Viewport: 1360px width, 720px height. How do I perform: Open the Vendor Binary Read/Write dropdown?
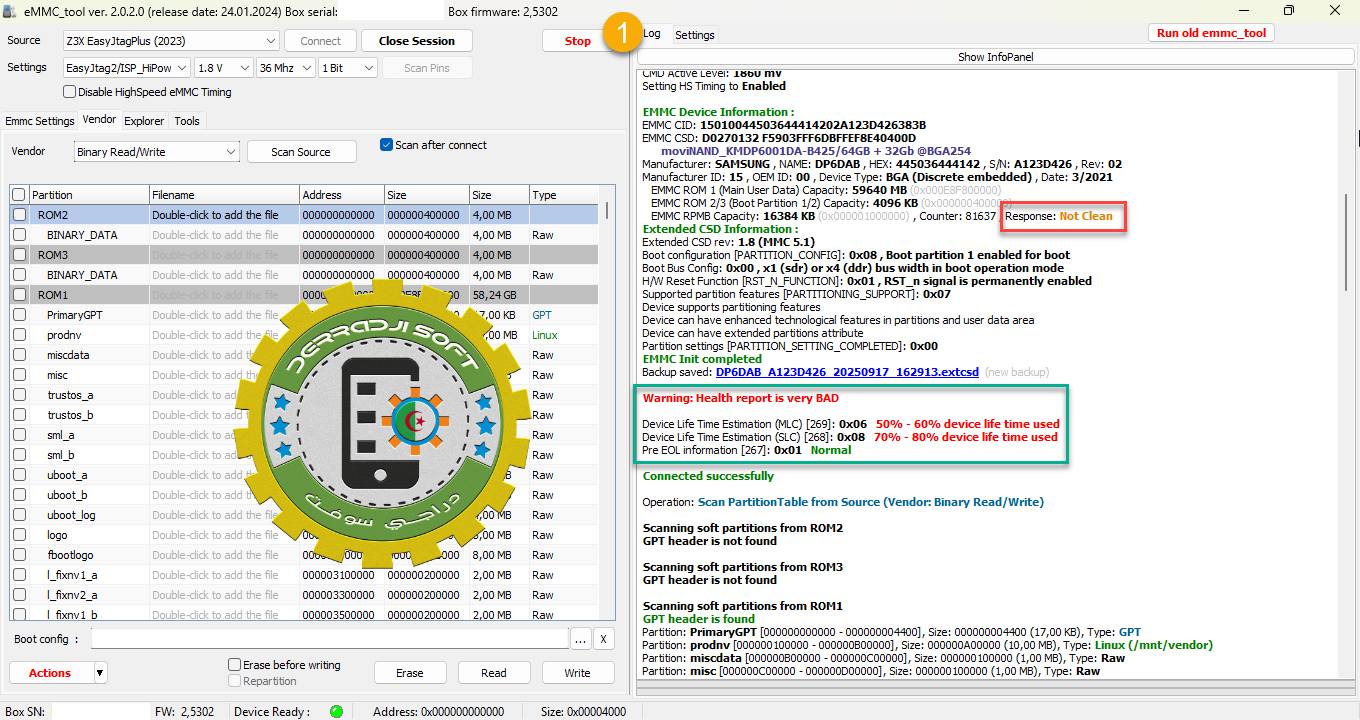(157, 152)
